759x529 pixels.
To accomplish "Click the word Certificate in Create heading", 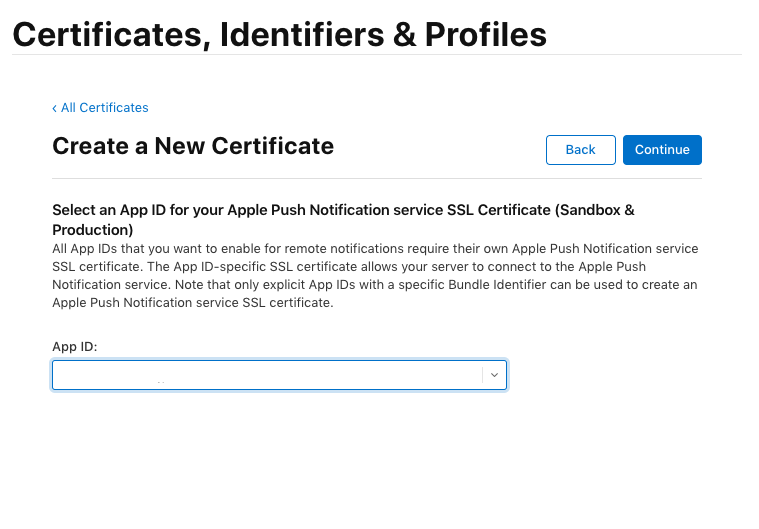I will click(x=272, y=147).
